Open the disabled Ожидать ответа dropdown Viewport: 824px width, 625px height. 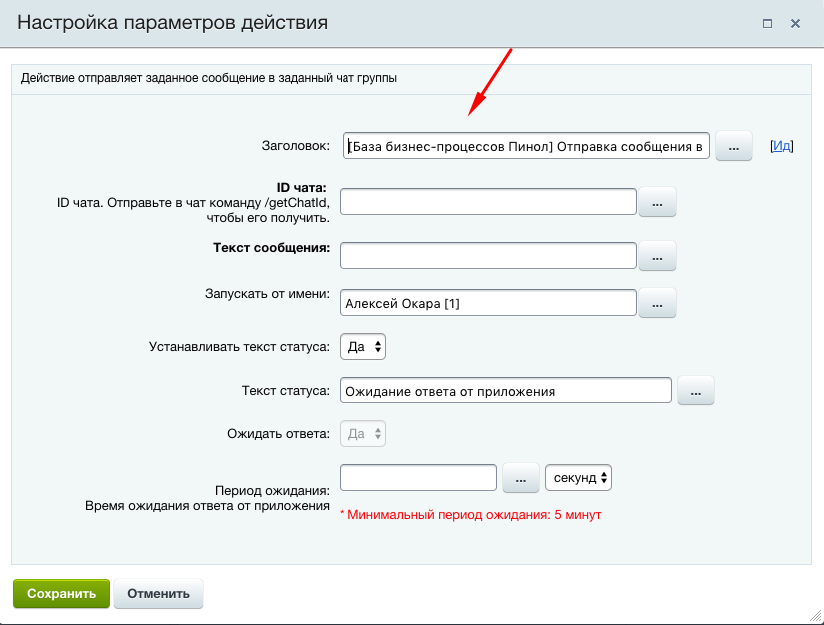pyautogui.click(x=363, y=434)
